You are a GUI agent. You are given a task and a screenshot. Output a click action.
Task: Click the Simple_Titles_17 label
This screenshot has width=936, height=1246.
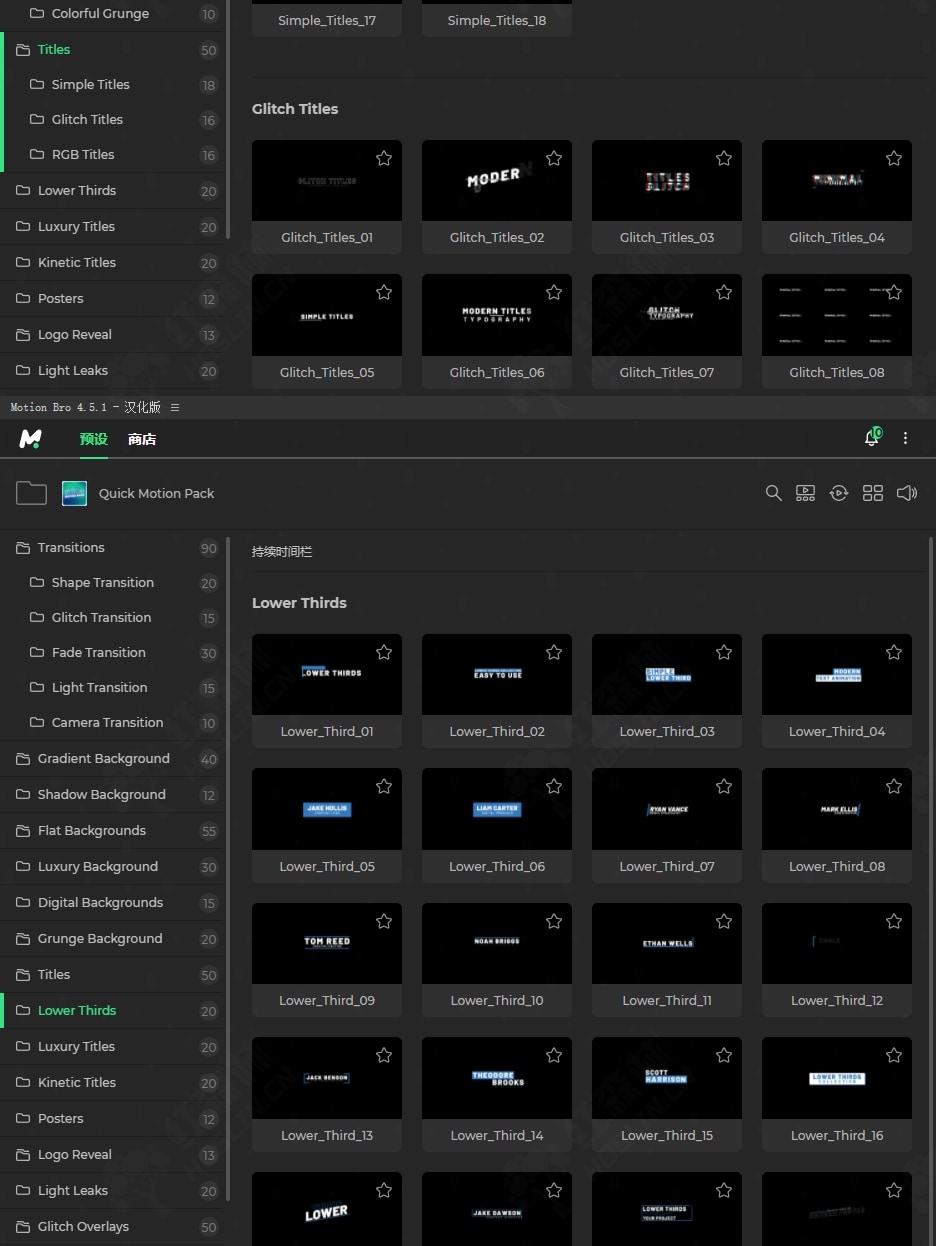point(327,20)
